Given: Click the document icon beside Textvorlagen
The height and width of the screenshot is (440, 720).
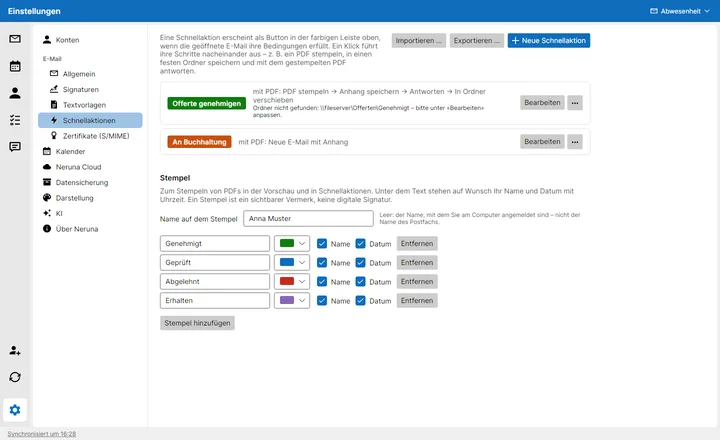Looking at the screenshot, I should click(x=54, y=105).
